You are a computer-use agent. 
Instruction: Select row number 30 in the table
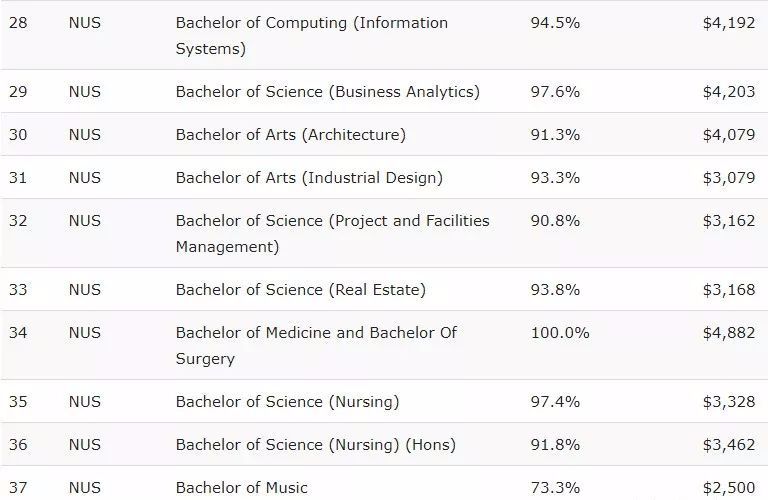click(18, 135)
